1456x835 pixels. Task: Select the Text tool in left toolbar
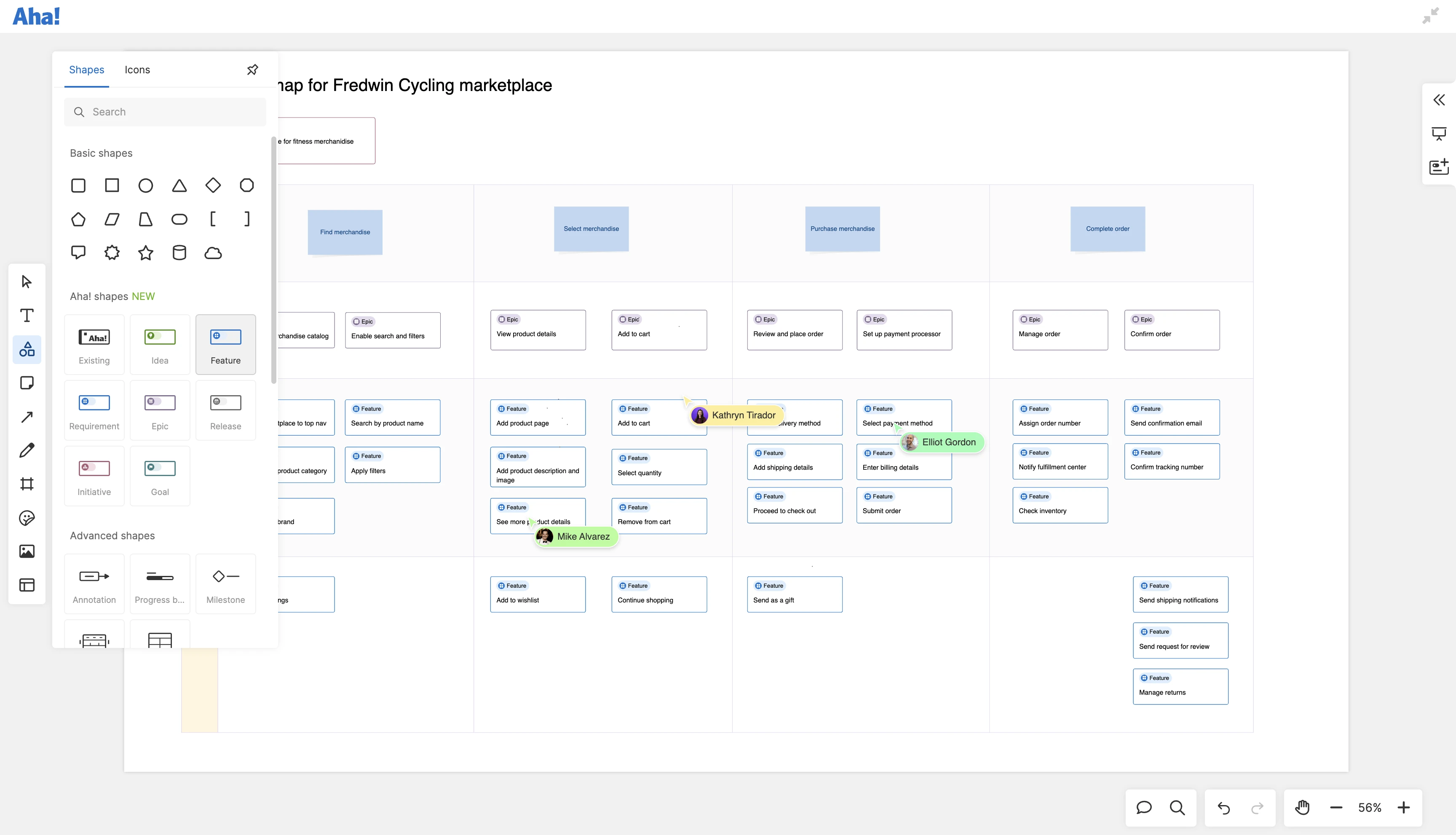click(x=27, y=316)
